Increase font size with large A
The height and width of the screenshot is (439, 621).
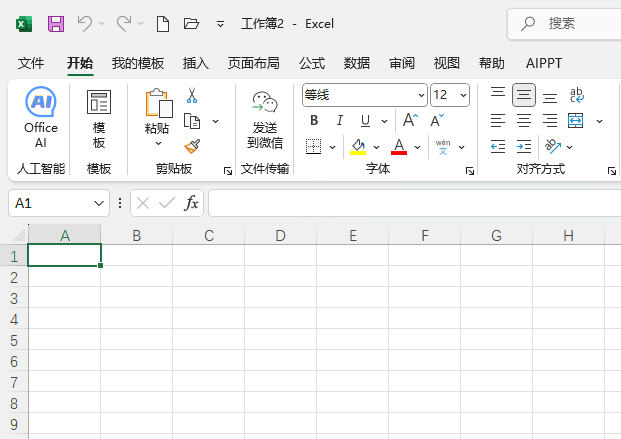(410, 120)
